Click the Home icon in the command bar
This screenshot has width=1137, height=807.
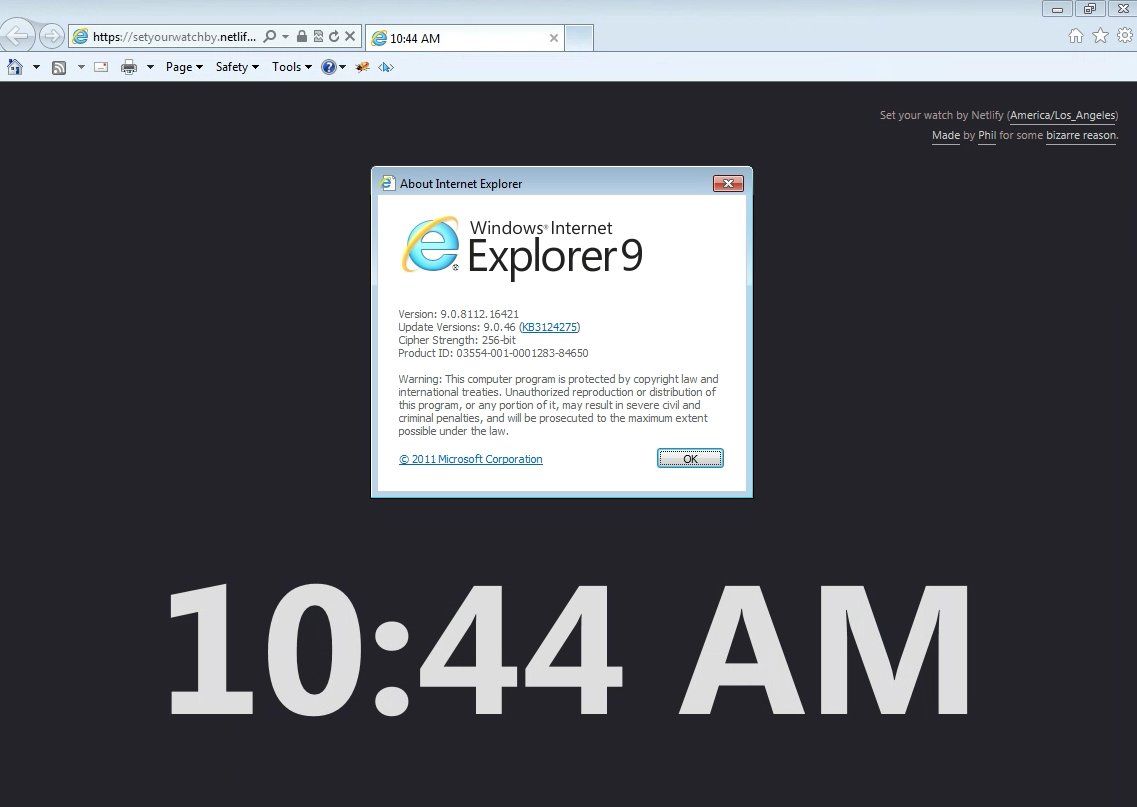15,67
